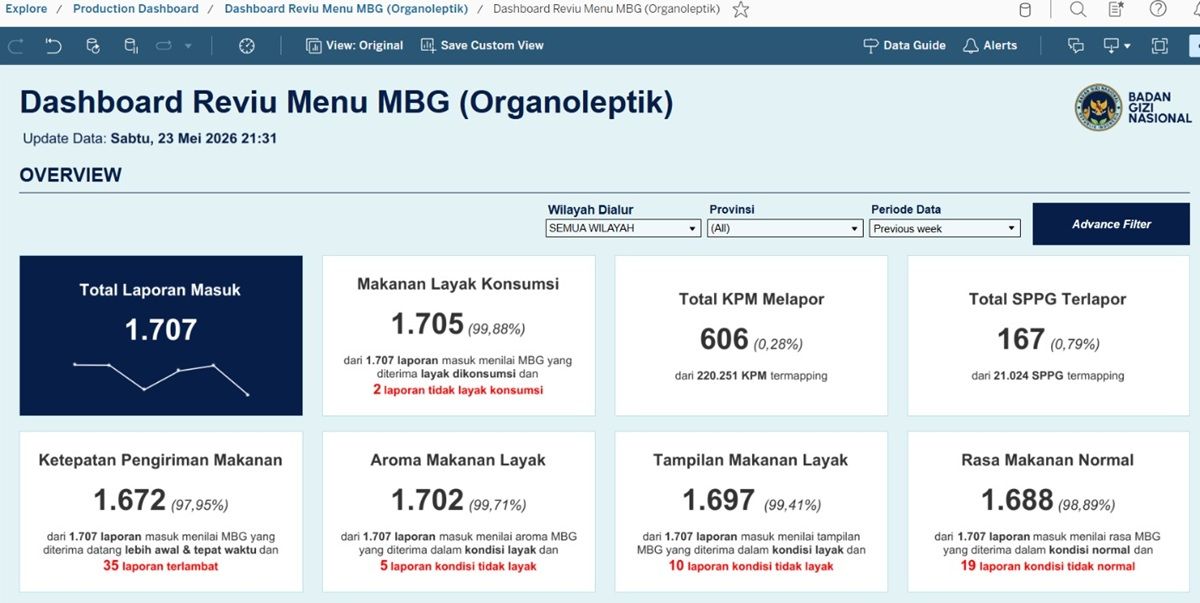
Task: Click the Tampilan Makanan Layak title
Action: 751,460
